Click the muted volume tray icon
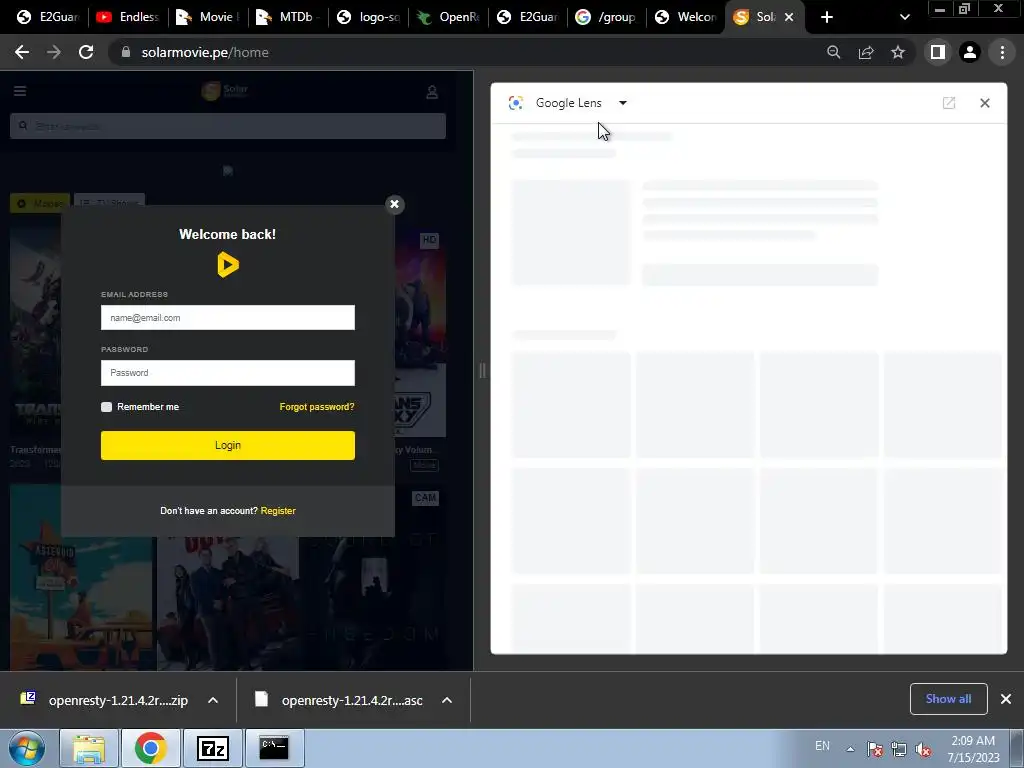This screenshot has width=1024, height=768. click(923, 750)
